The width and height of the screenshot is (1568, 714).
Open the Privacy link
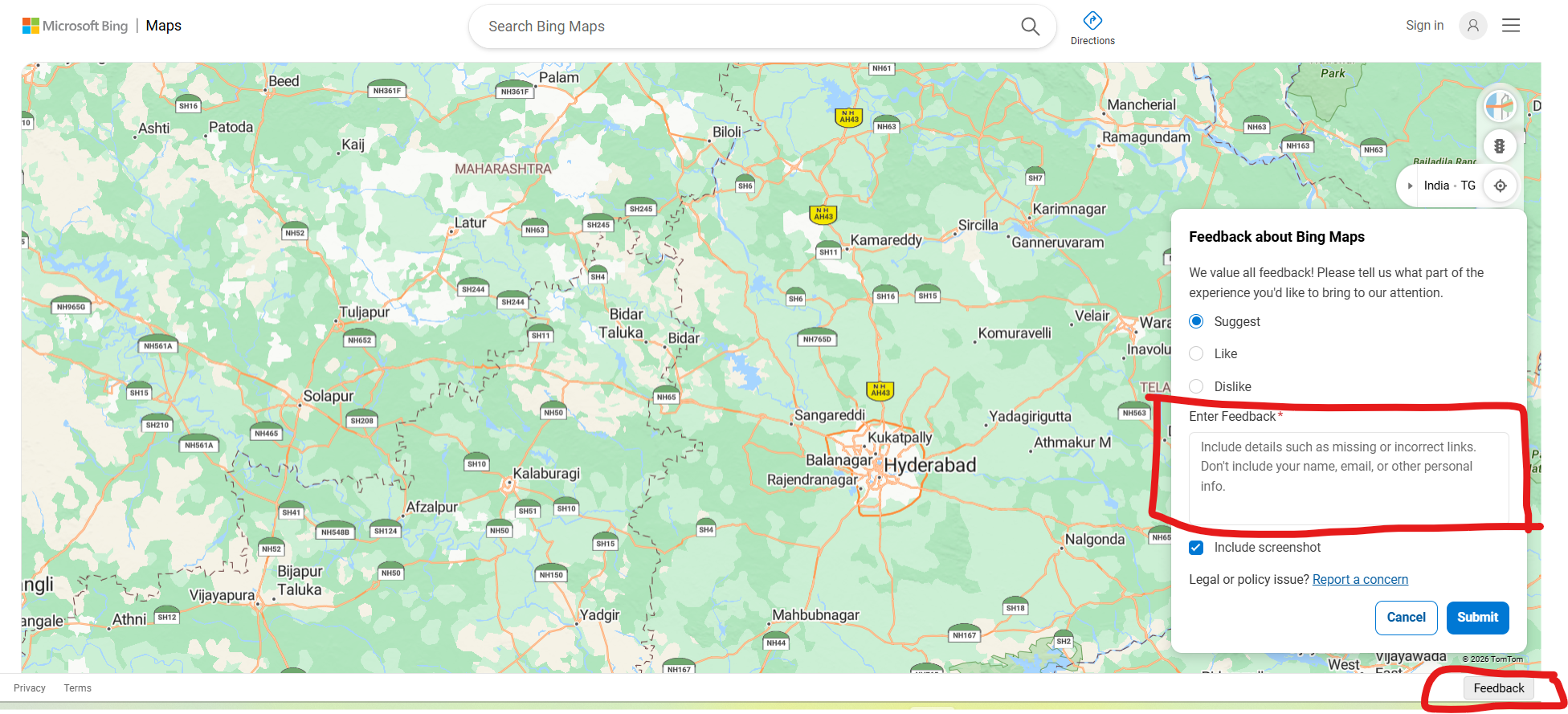(30, 688)
